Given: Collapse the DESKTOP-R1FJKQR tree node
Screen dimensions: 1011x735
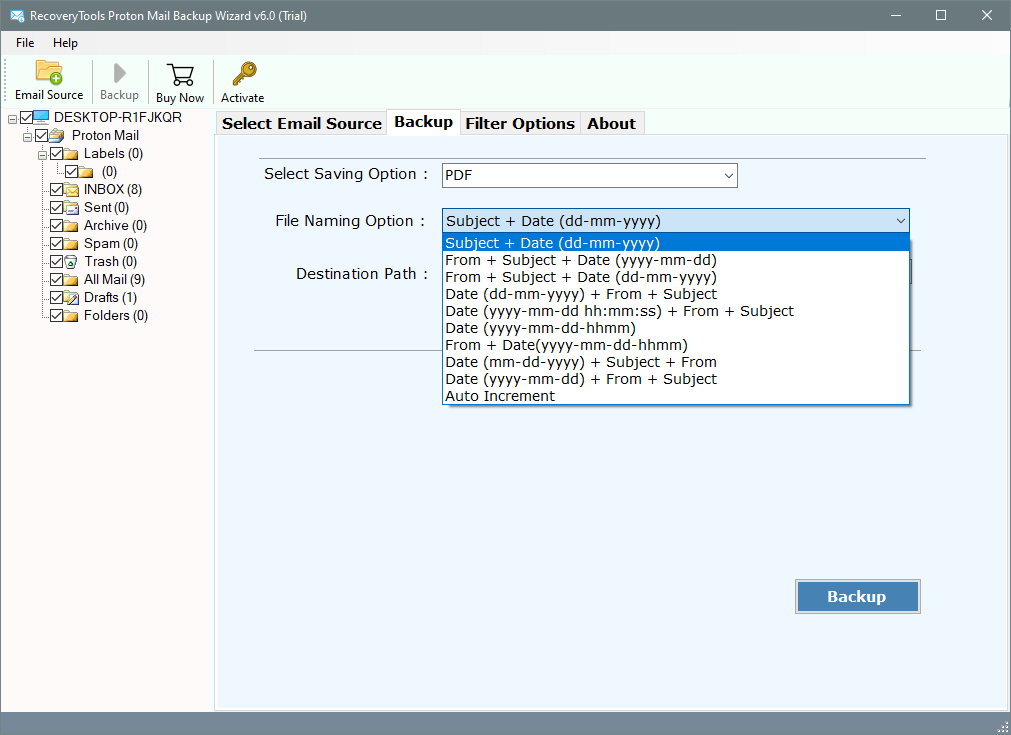Looking at the screenshot, I should coord(12,119).
